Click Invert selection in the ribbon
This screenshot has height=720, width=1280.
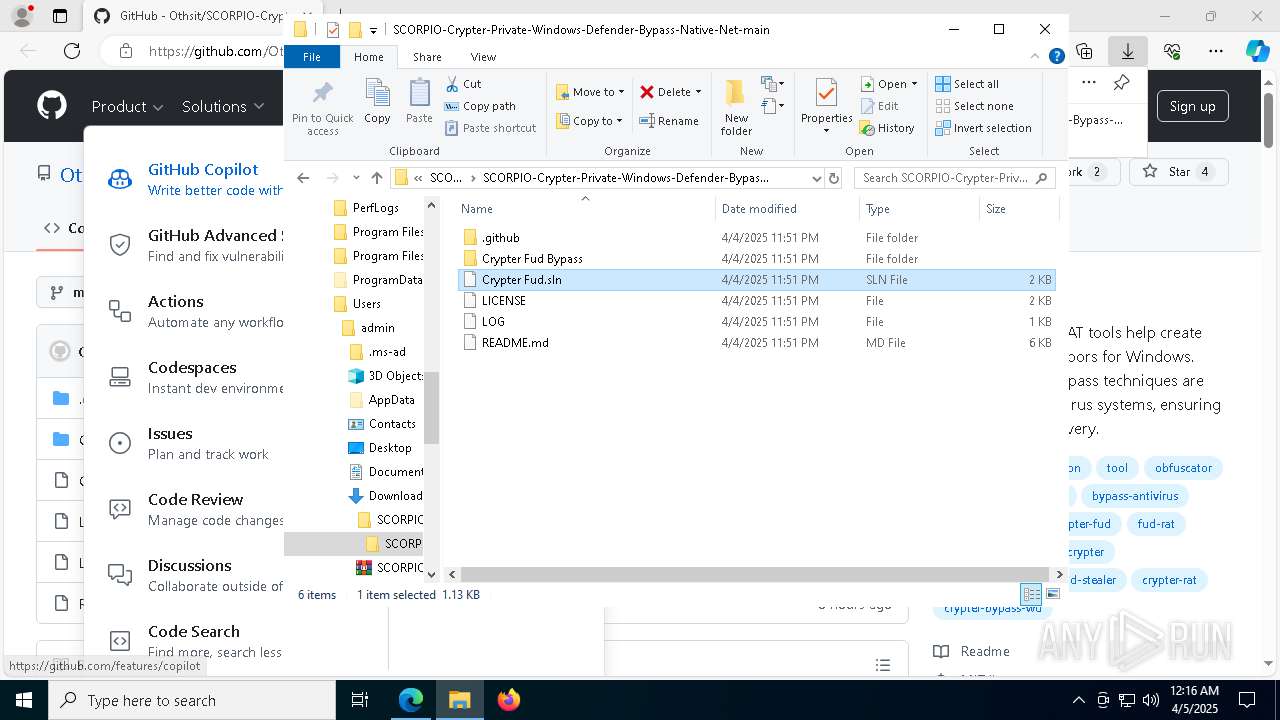(x=983, y=128)
